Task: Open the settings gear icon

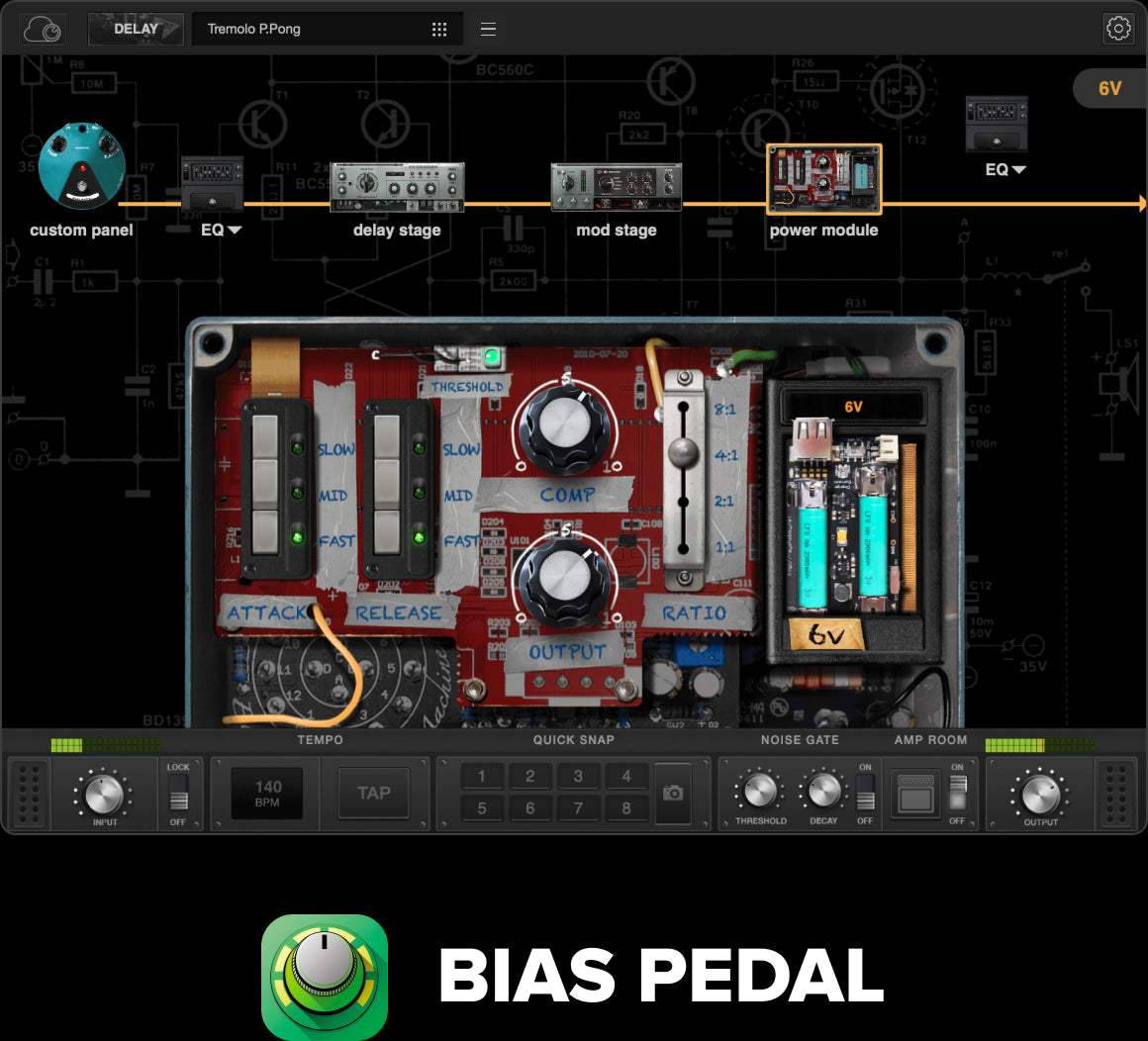Action: tap(1118, 29)
